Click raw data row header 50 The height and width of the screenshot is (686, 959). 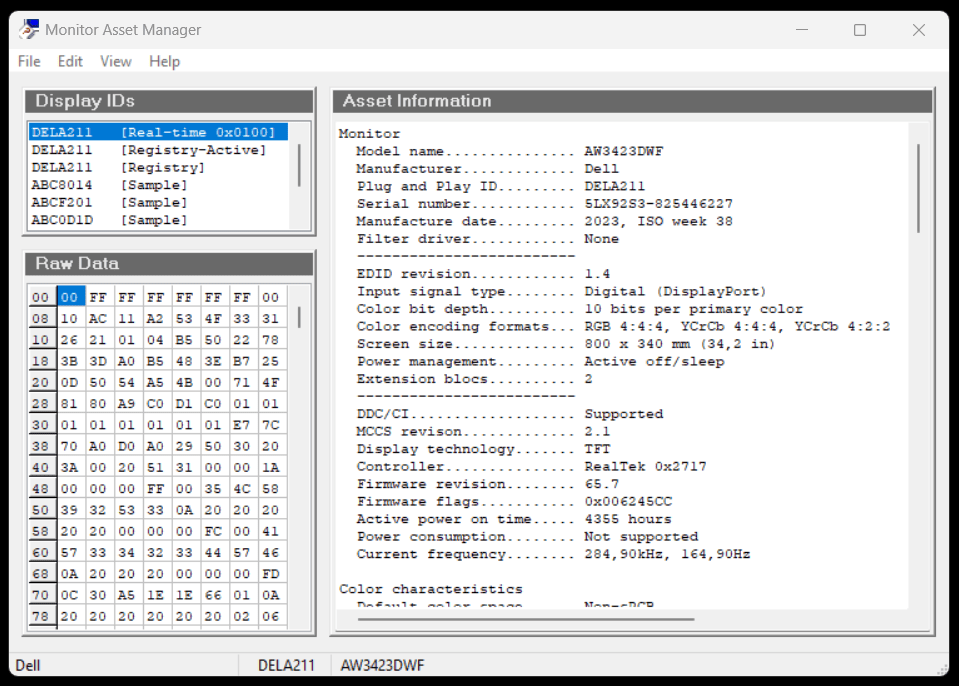(x=42, y=510)
